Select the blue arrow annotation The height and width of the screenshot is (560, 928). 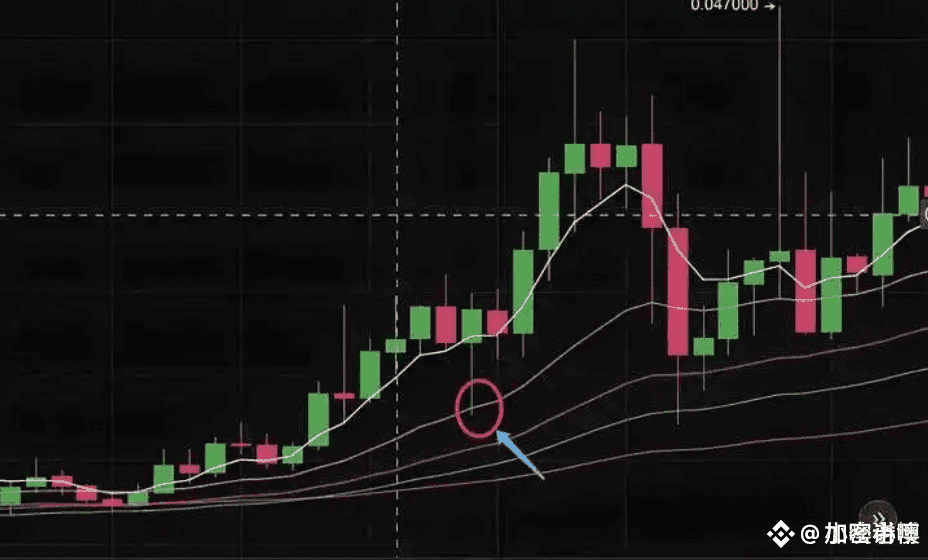click(x=519, y=454)
